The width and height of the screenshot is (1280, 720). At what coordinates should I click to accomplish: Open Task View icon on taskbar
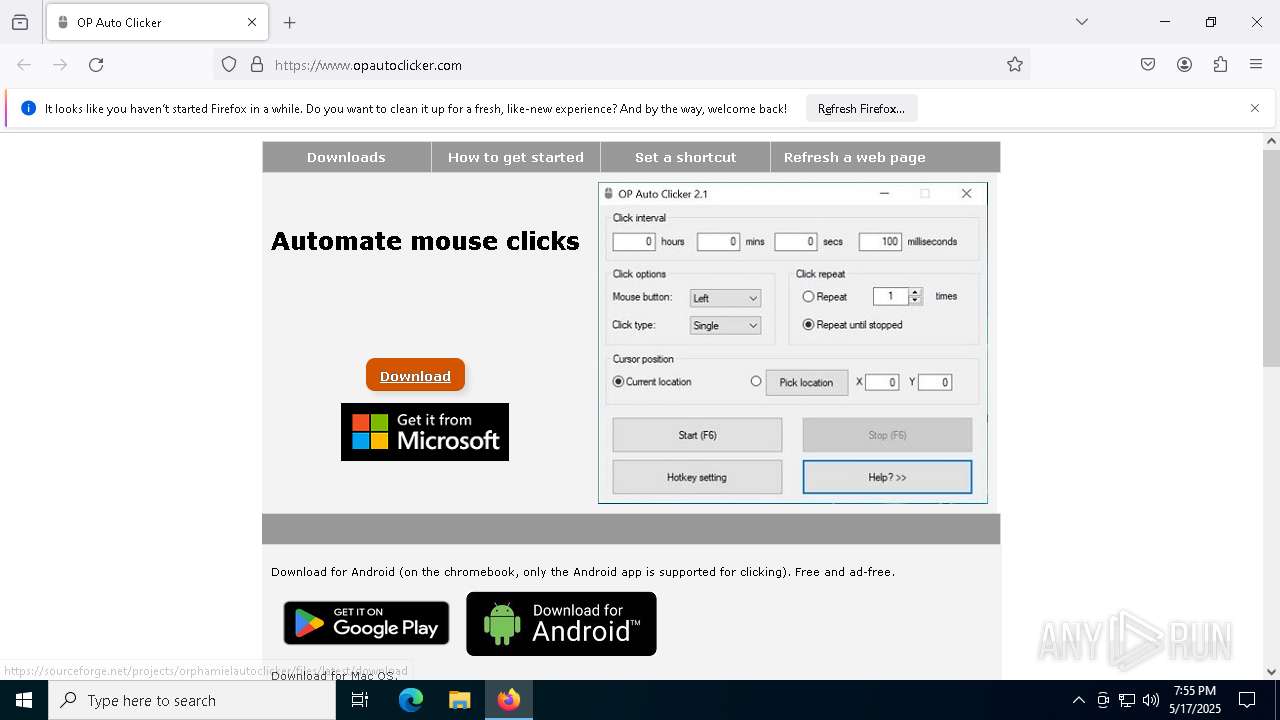tap(360, 700)
